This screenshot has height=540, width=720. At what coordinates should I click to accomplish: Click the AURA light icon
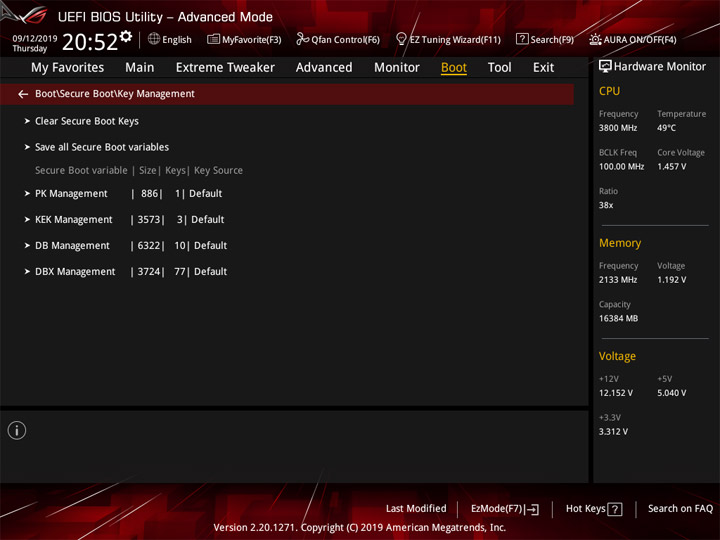coord(595,39)
